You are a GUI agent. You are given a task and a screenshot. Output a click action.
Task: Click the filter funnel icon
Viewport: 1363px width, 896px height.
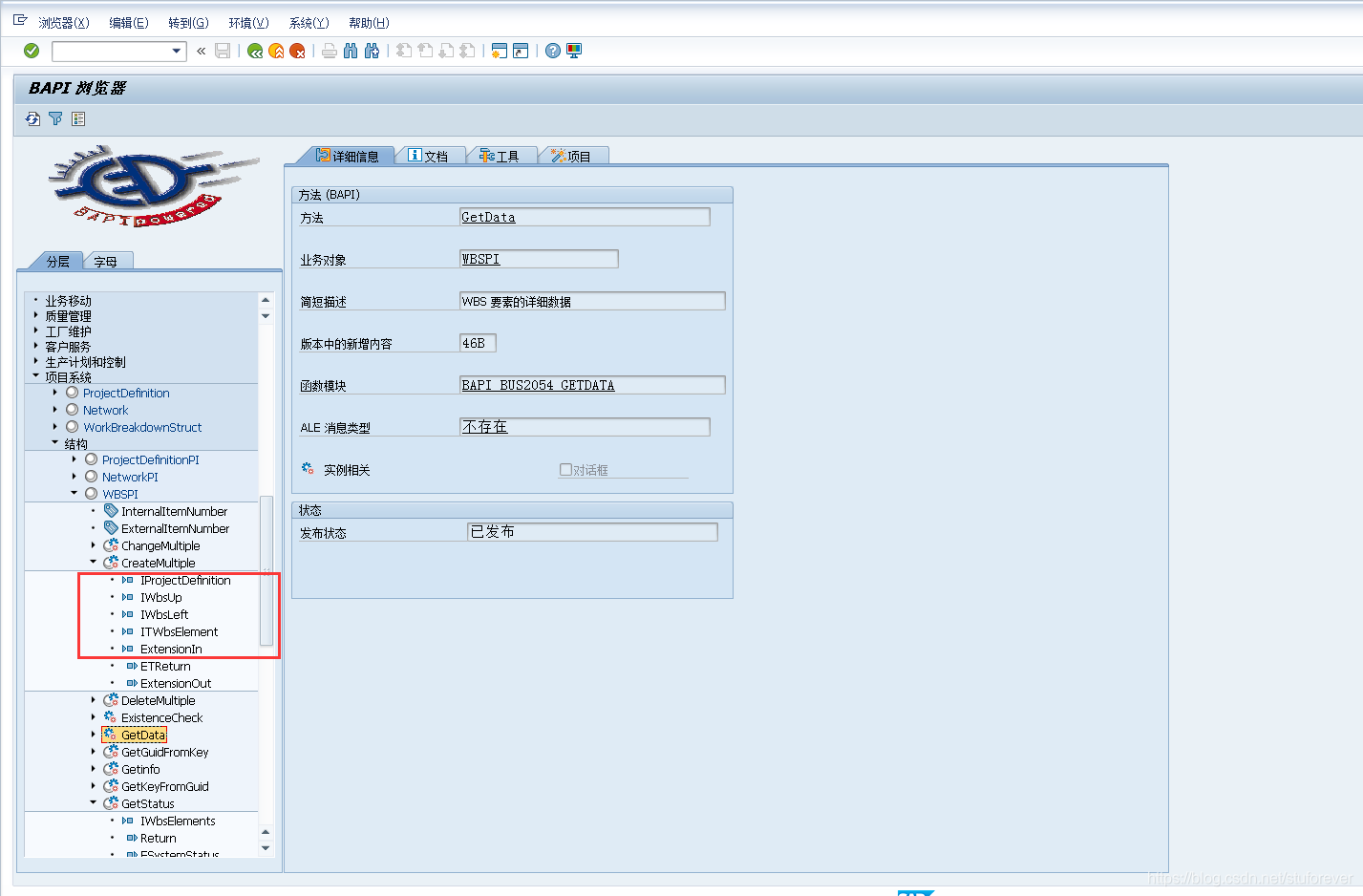pyautogui.click(x=55, y=118)
